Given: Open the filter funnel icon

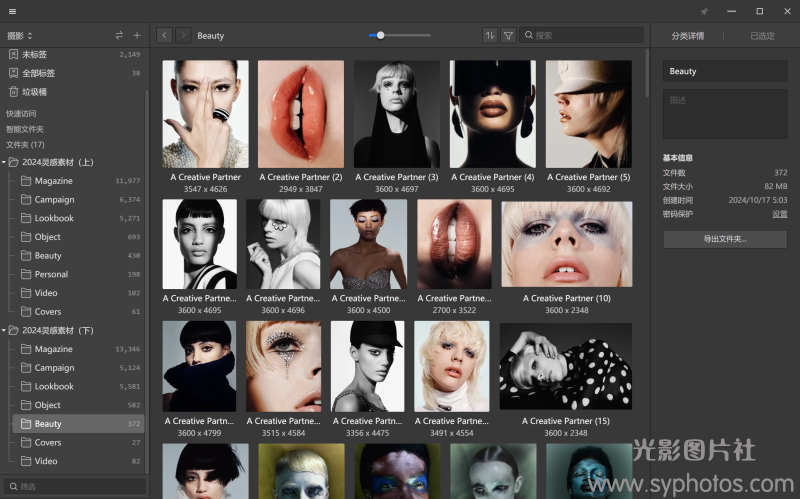Looking at the screenshot, I should tap(508, 35).
